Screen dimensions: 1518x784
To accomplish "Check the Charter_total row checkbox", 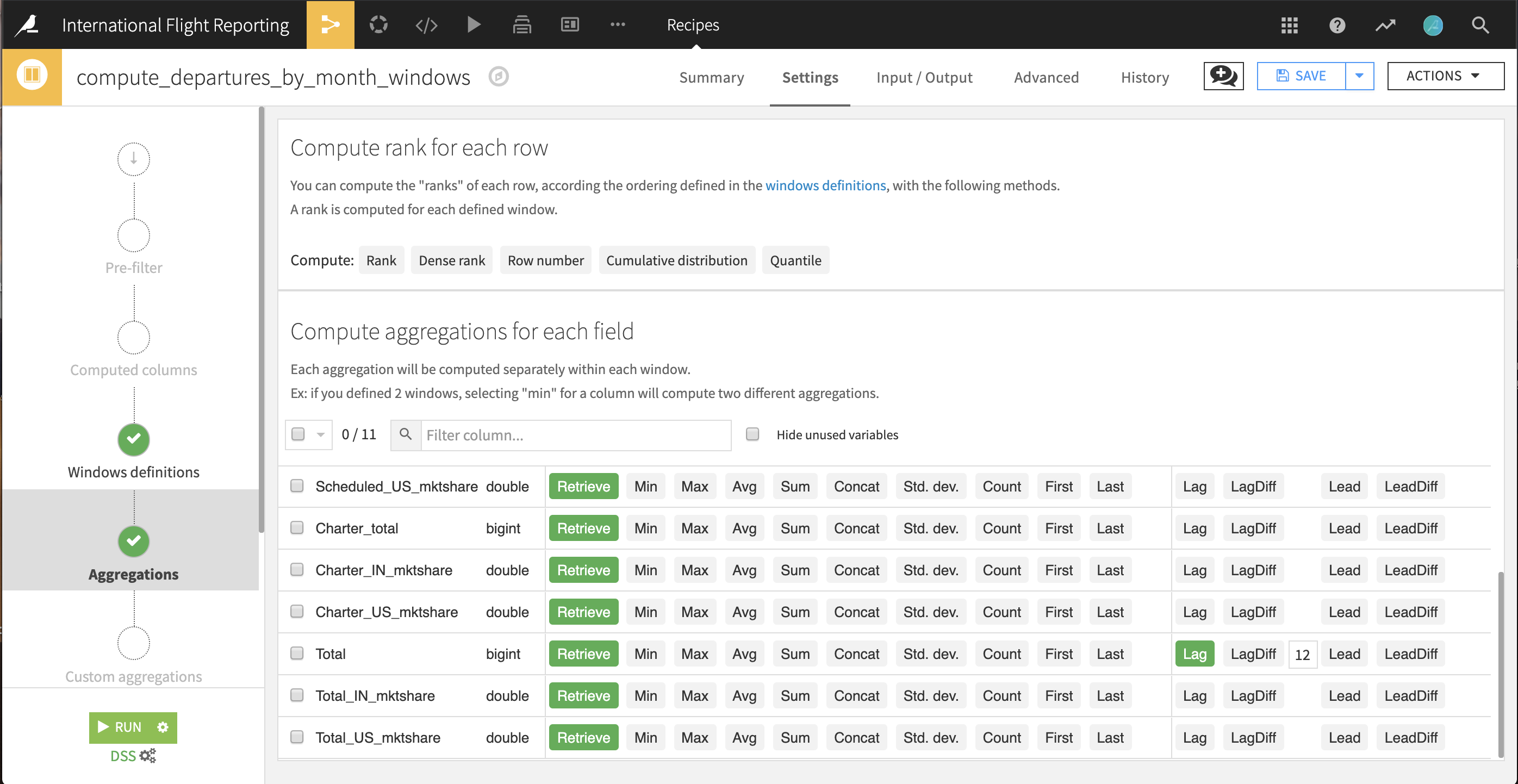I will click(297, 527).
